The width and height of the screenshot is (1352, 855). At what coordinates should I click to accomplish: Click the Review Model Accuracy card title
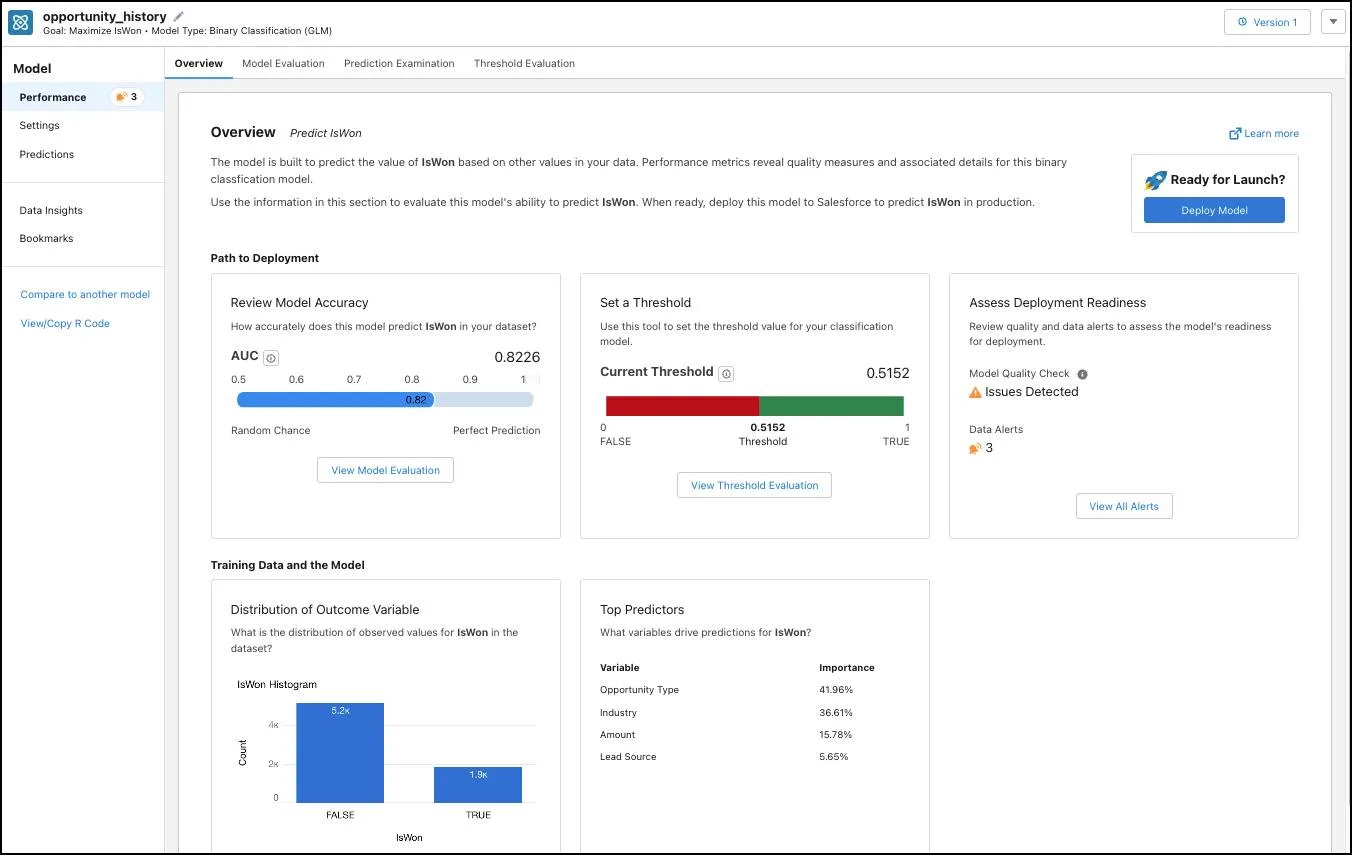point(299,302)
